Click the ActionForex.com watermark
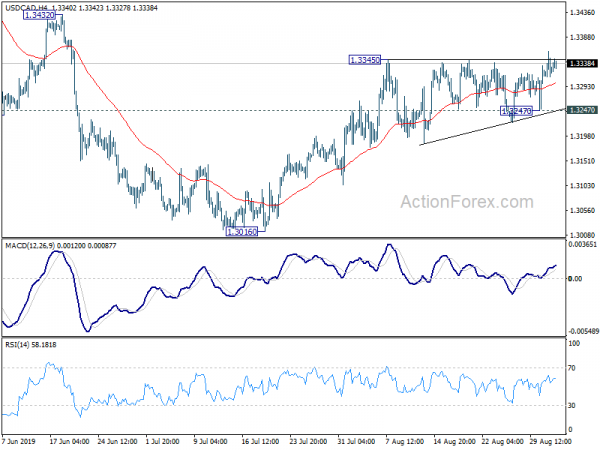The image size is (600, 450). (467, 202)
